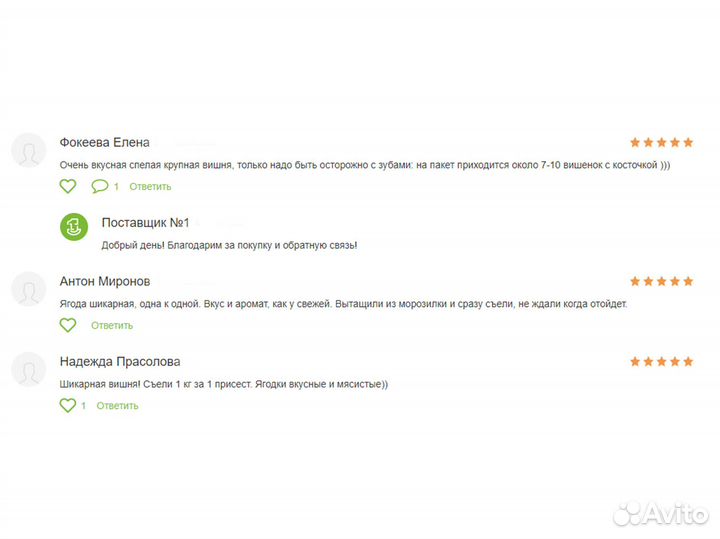Reply to Антон Миронов's review via Ответить
This screenshot has width=720, height=539.
pos(112,326)
